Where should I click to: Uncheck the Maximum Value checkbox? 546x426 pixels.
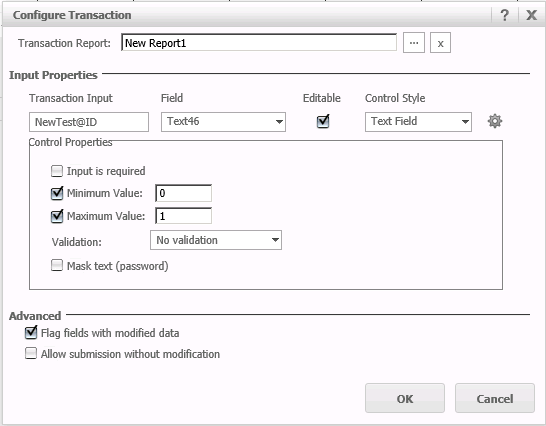[57, 216]
